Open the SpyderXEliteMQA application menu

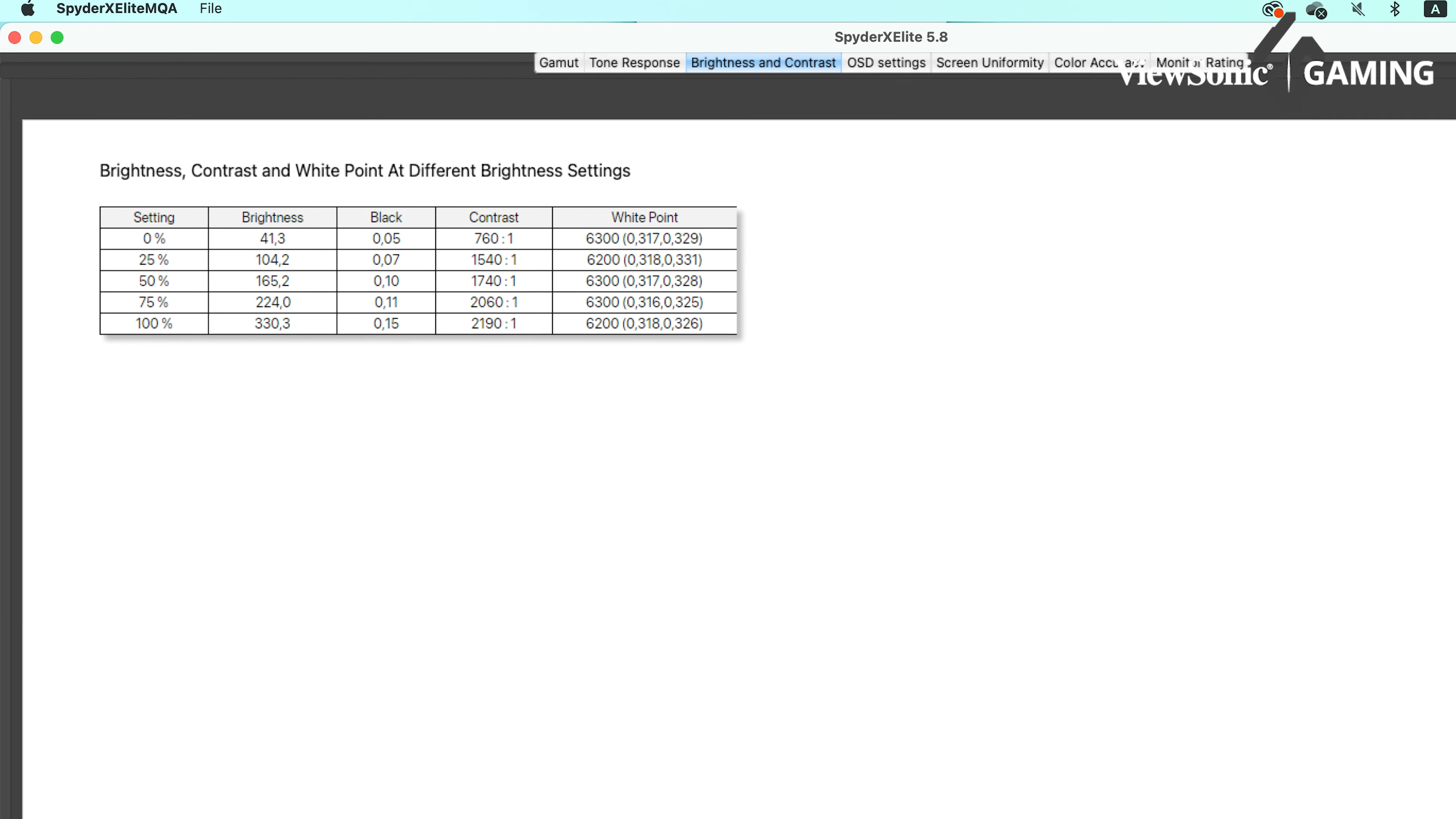[x=116, y=8]
